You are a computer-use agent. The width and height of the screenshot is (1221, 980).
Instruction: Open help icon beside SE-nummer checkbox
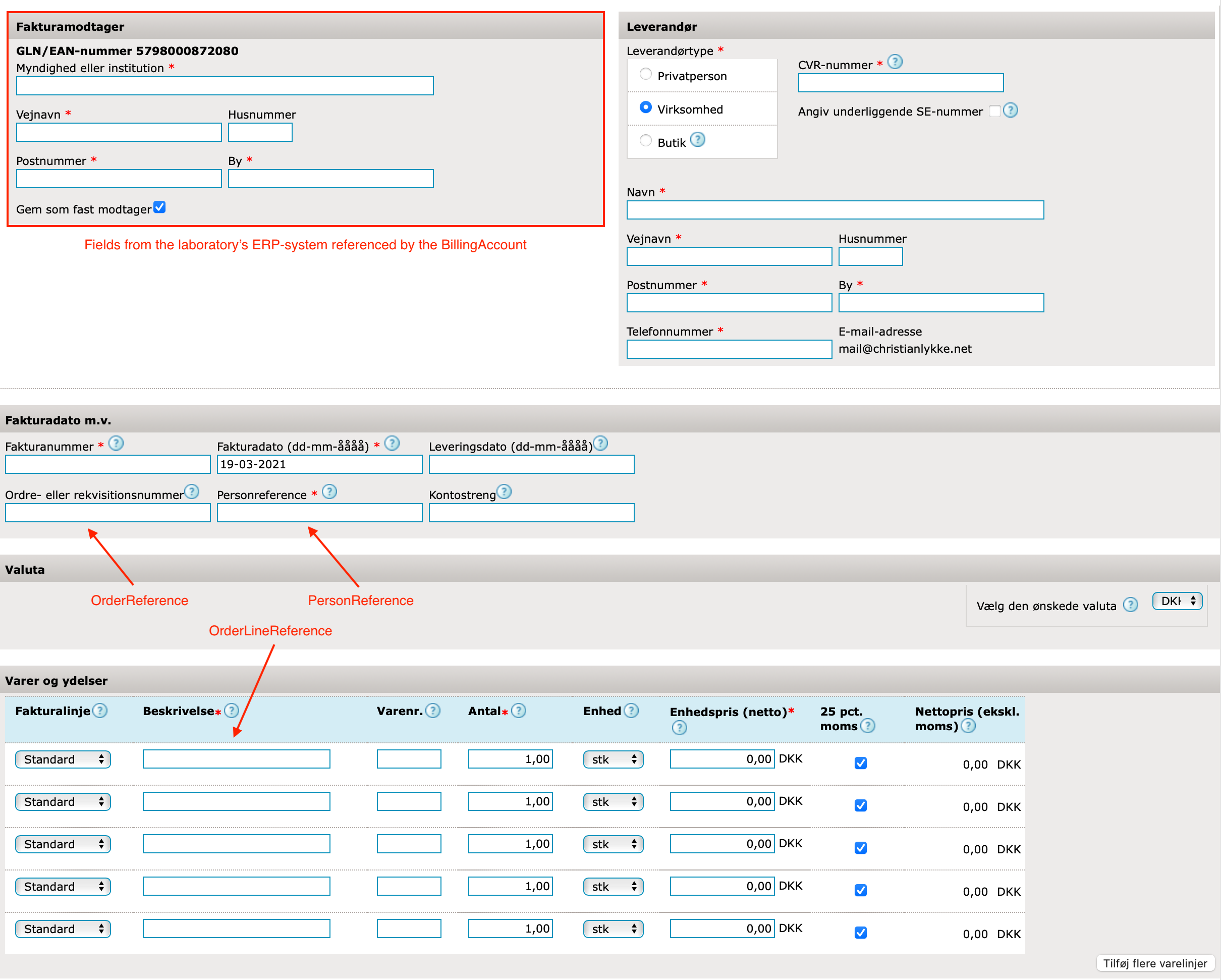point(1010,111)
